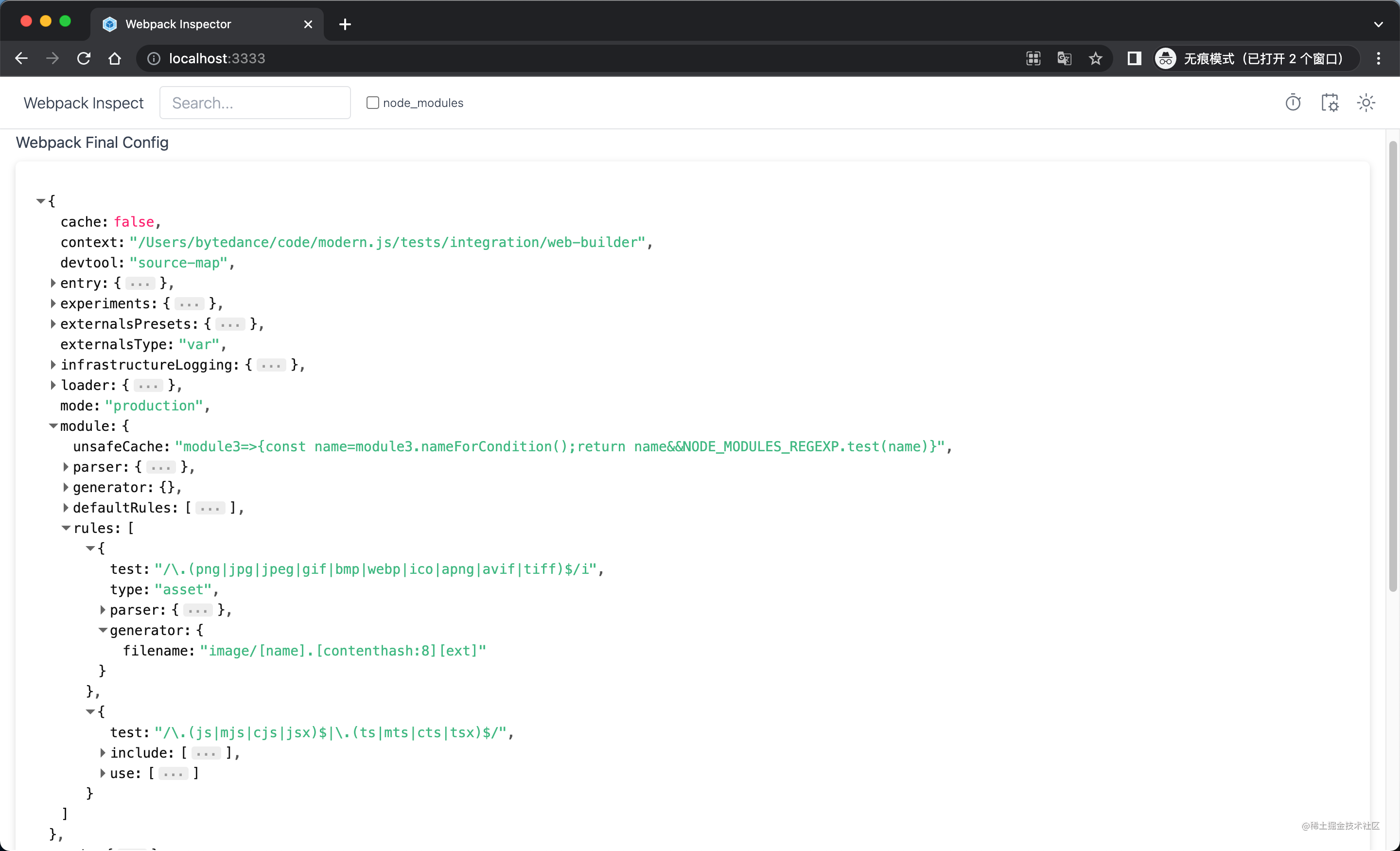Open the QR/apps grid icon in address bar

click(1033, 58)
